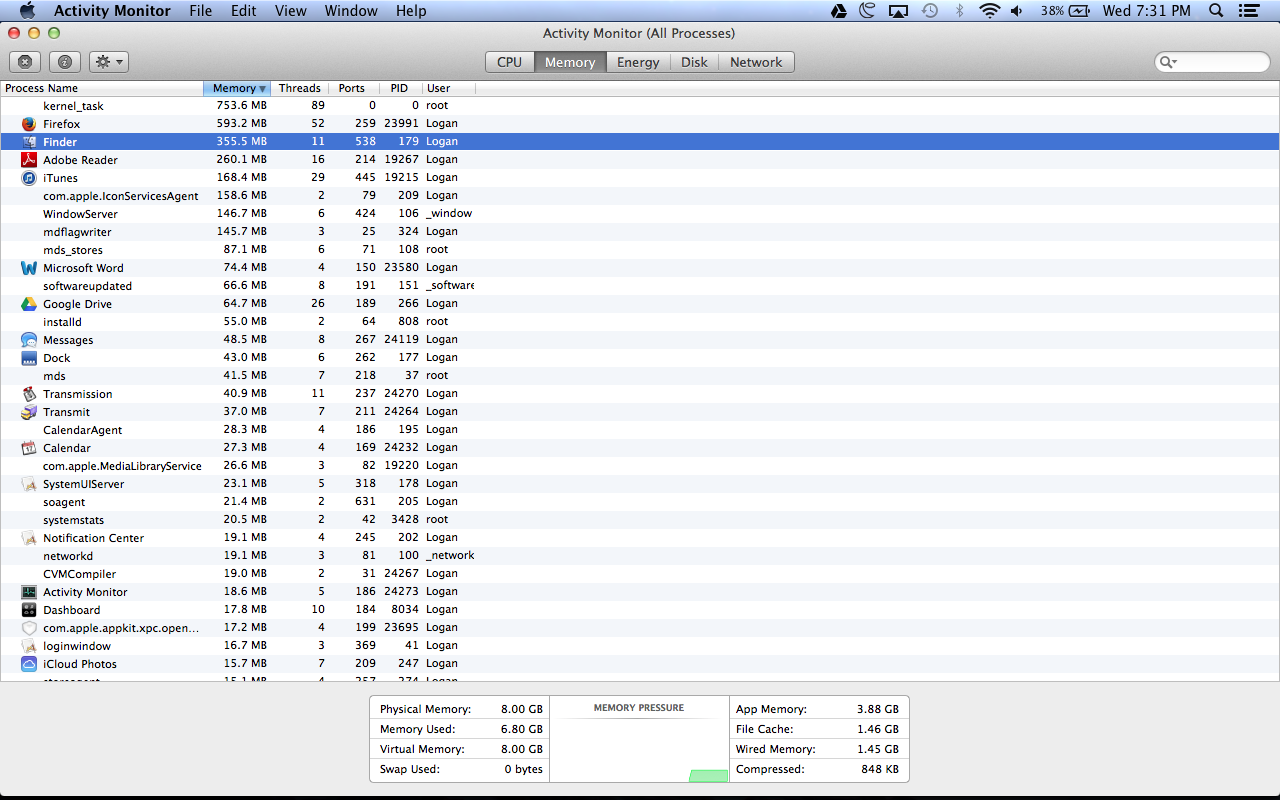Switch to the CPU tab
The width and height of the screenshot is (1280, 800).
click(509, 62)
